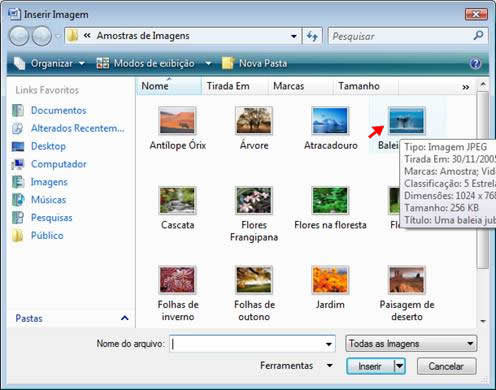Select the Paisagem de deserto thumbnail
Image resolution: width=496 pixels, height=390 pixels.
point(407,280)
